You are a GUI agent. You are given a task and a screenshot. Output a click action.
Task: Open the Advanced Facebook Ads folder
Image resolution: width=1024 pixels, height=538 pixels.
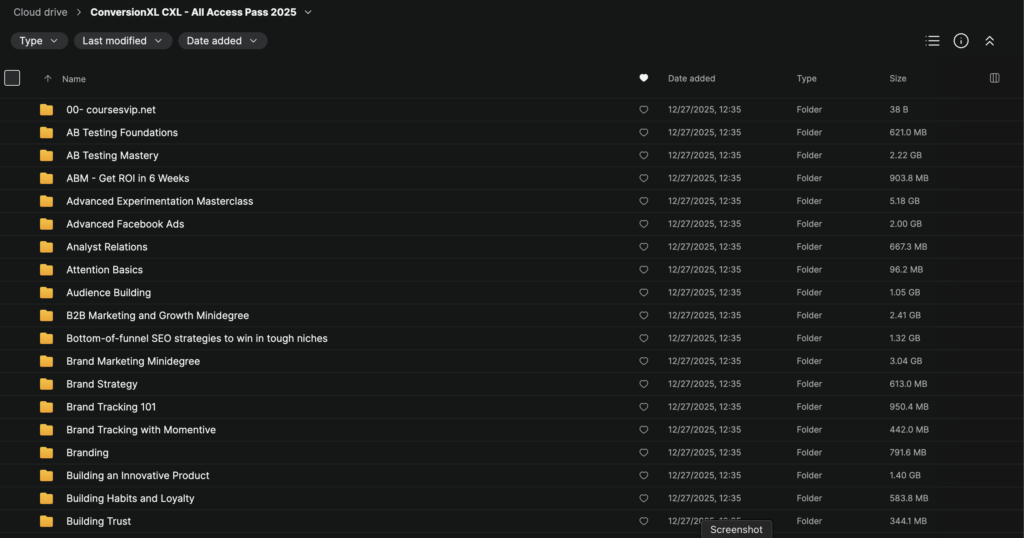[x=125, y=224]
